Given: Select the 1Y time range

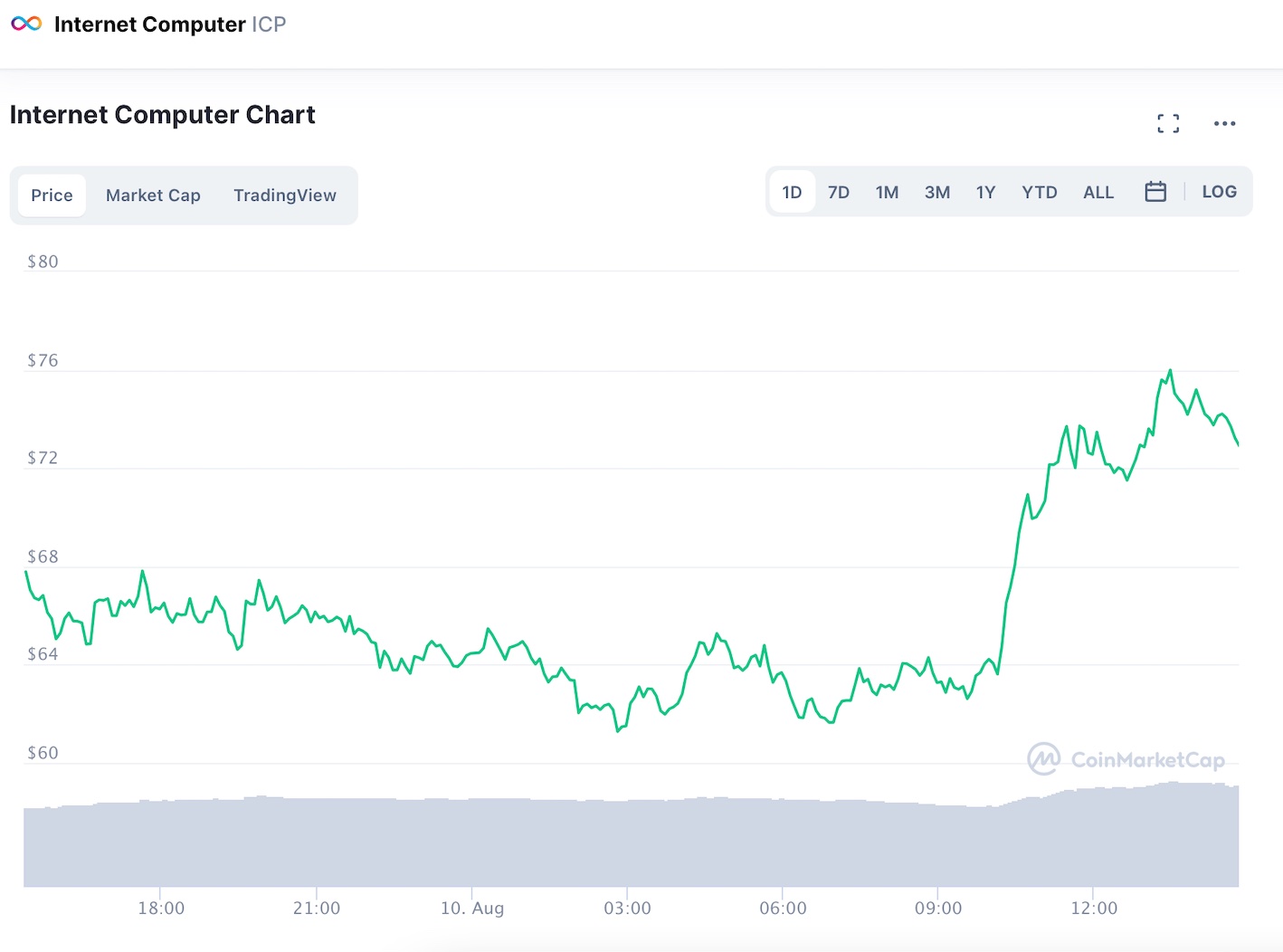Looking at the screenshot, I should click(985, 192).
